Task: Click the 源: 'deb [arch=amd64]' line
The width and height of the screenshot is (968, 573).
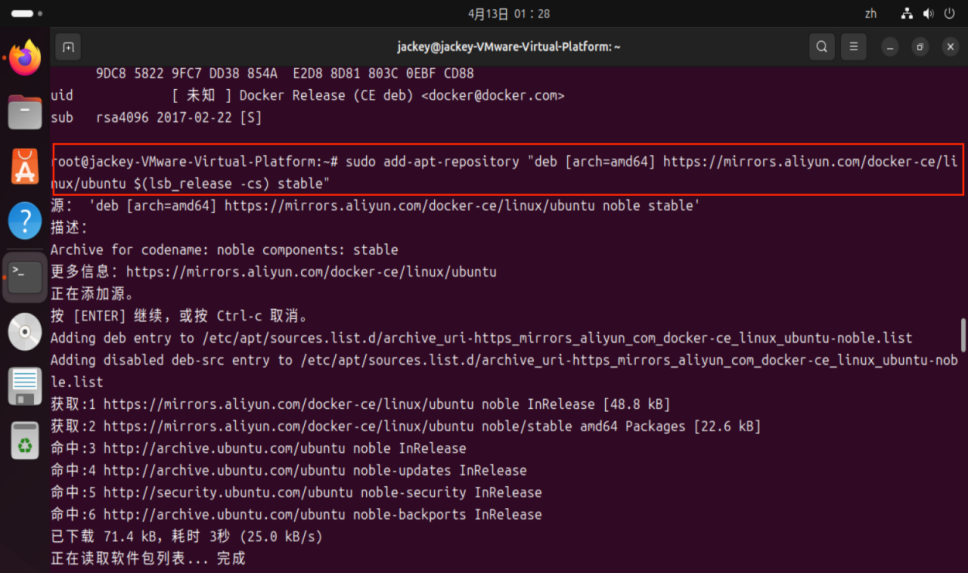Action: (375, 206)
